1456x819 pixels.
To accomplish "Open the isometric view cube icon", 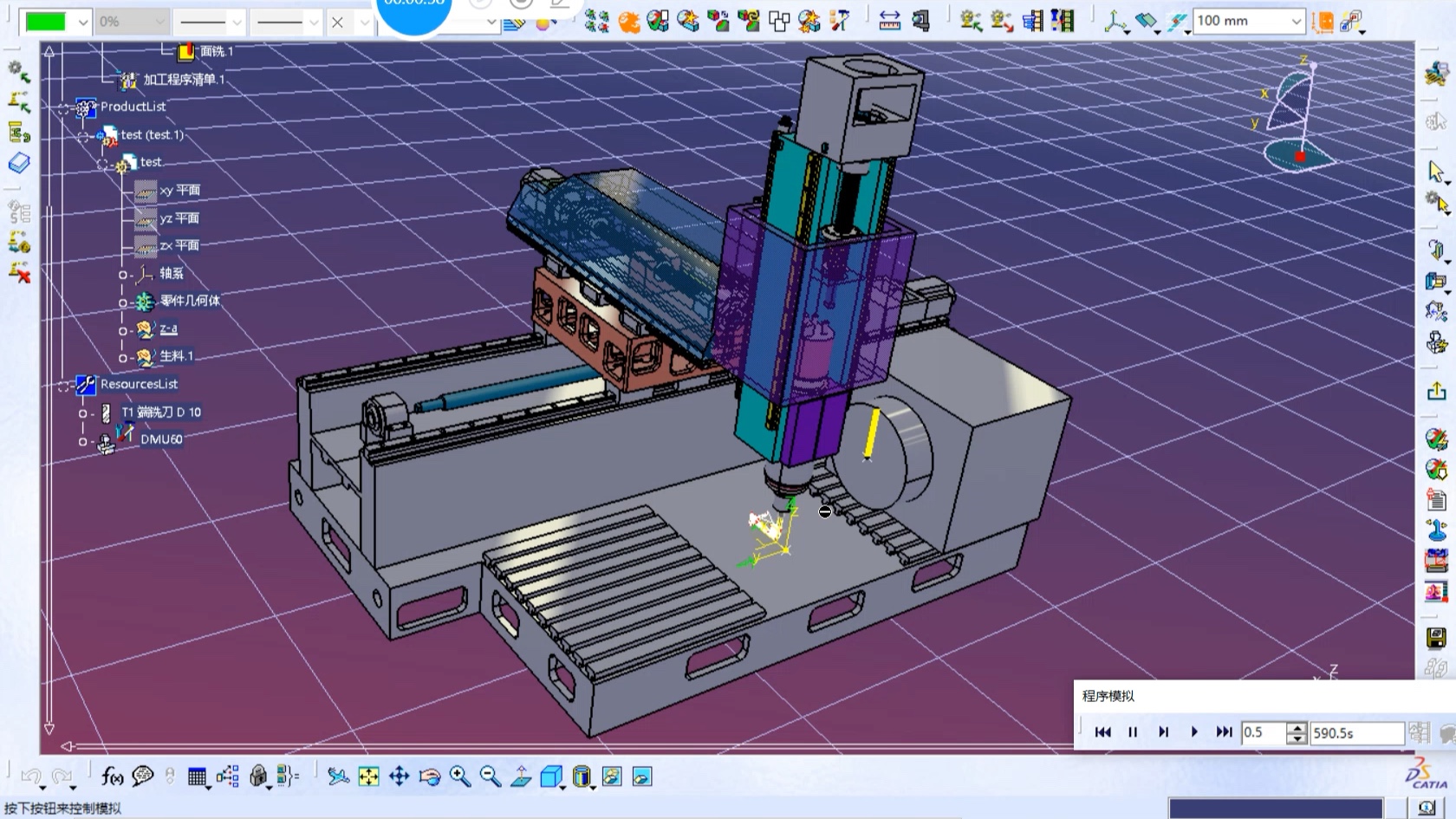I will point(551,777).
